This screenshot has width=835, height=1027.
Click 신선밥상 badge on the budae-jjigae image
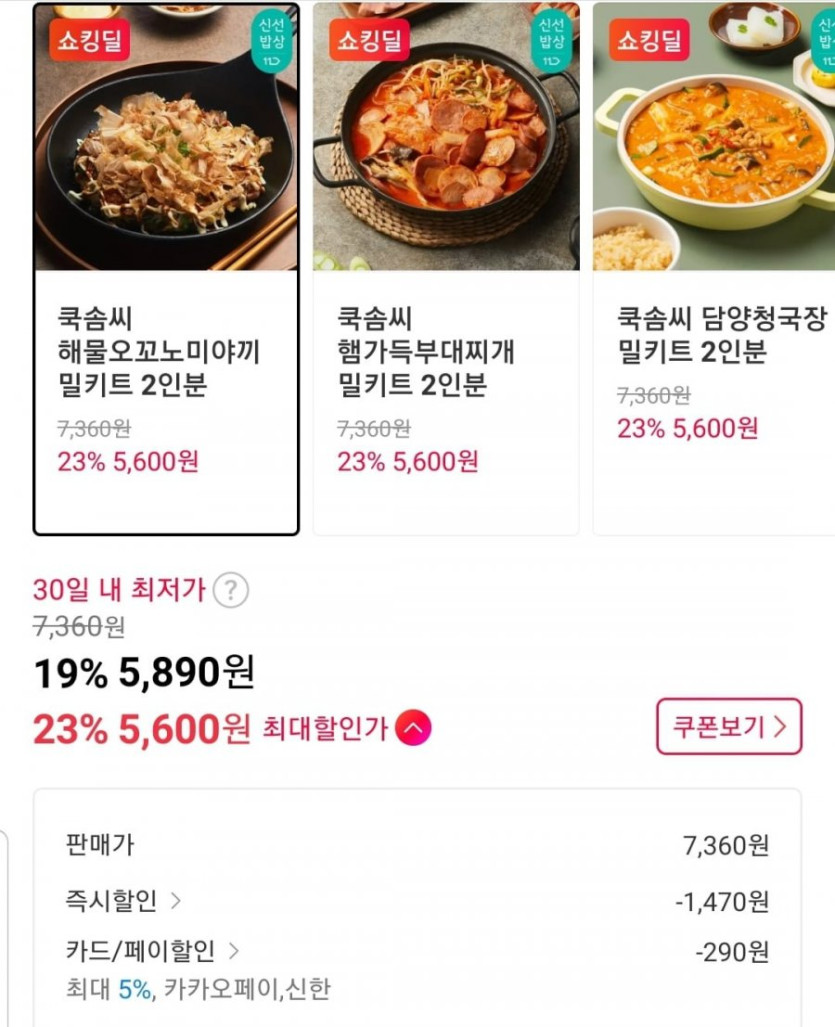551,41
